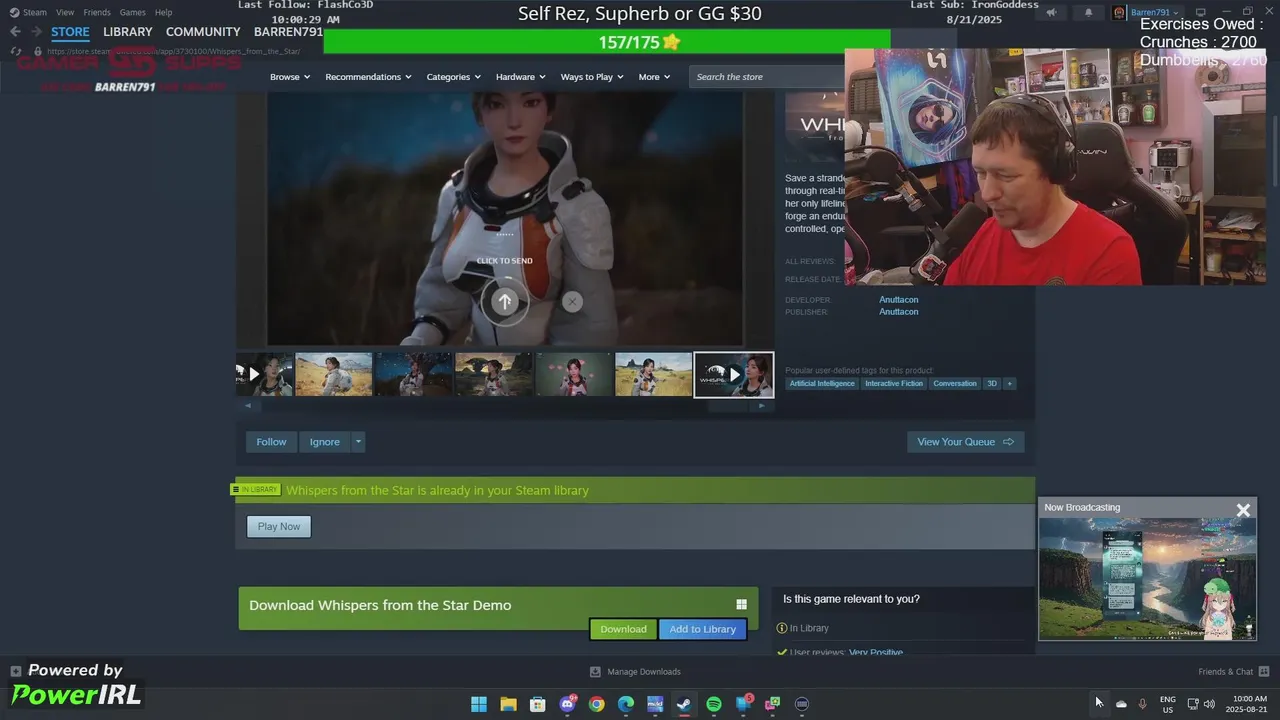
Task: Click the Steam icon in the taskbar
Action: click(684, 704)
